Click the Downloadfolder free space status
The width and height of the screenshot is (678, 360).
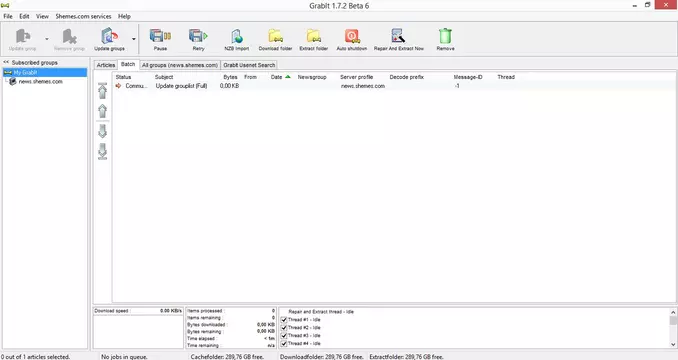(x=322, y=357)
